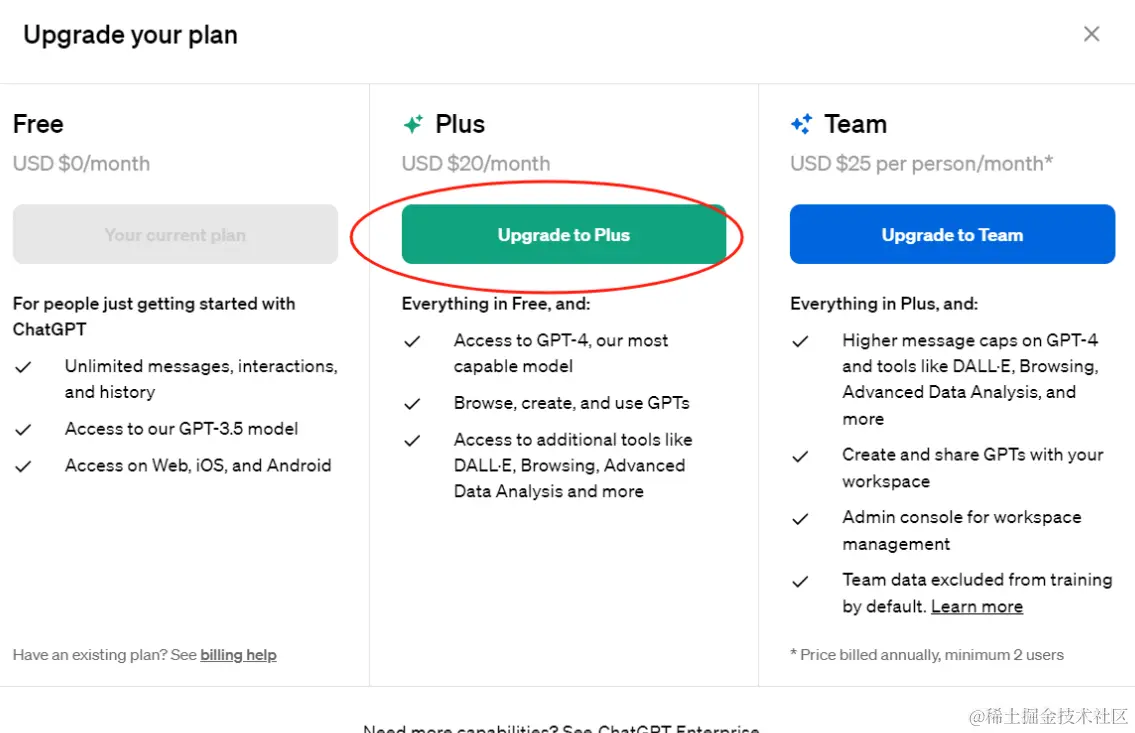This screenshot has height=733, width=1135.
Task: Click the blue sparkle icon beside Team
Action: 801,125
